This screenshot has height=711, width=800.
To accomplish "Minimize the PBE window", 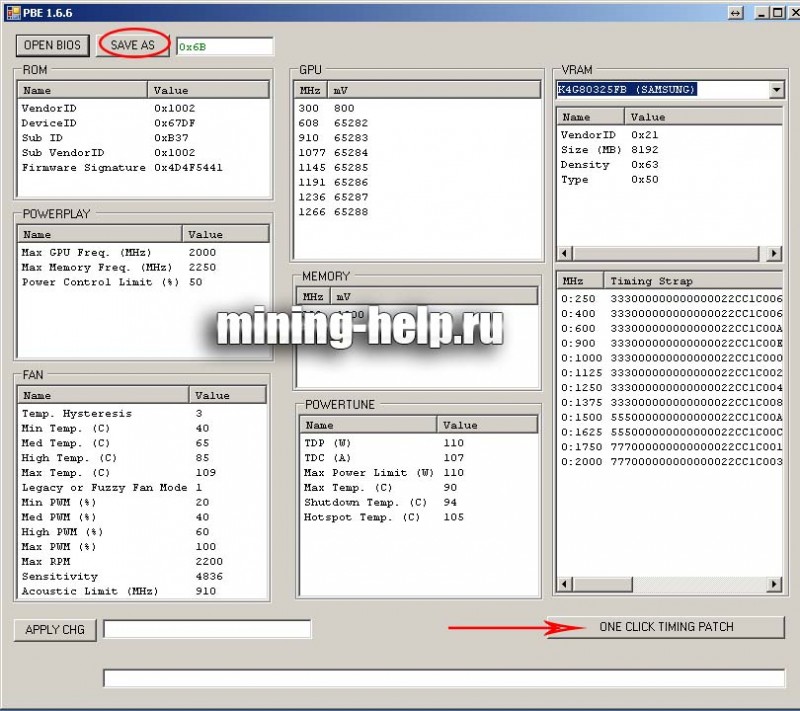I will 762,12.
